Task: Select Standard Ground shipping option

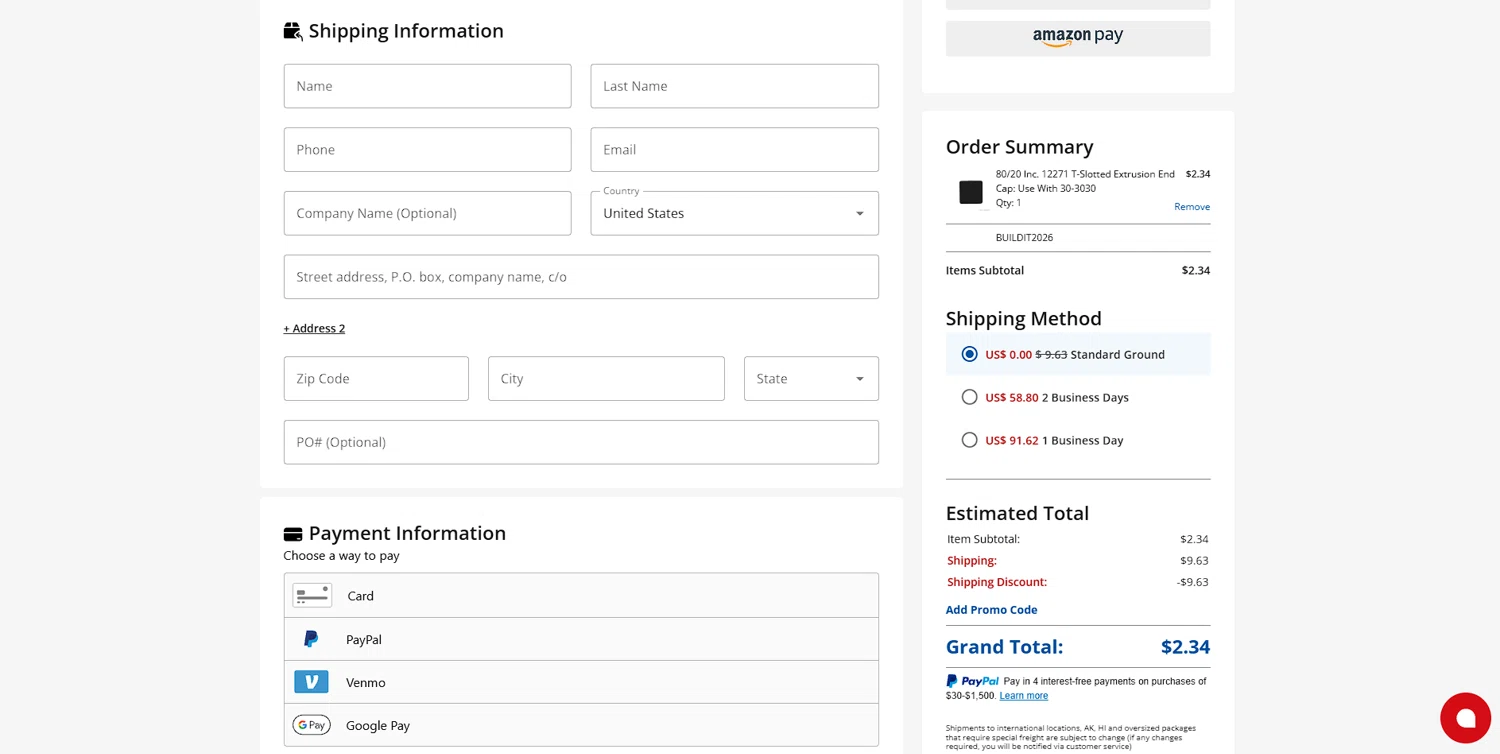Action: [x=969, y=354]
